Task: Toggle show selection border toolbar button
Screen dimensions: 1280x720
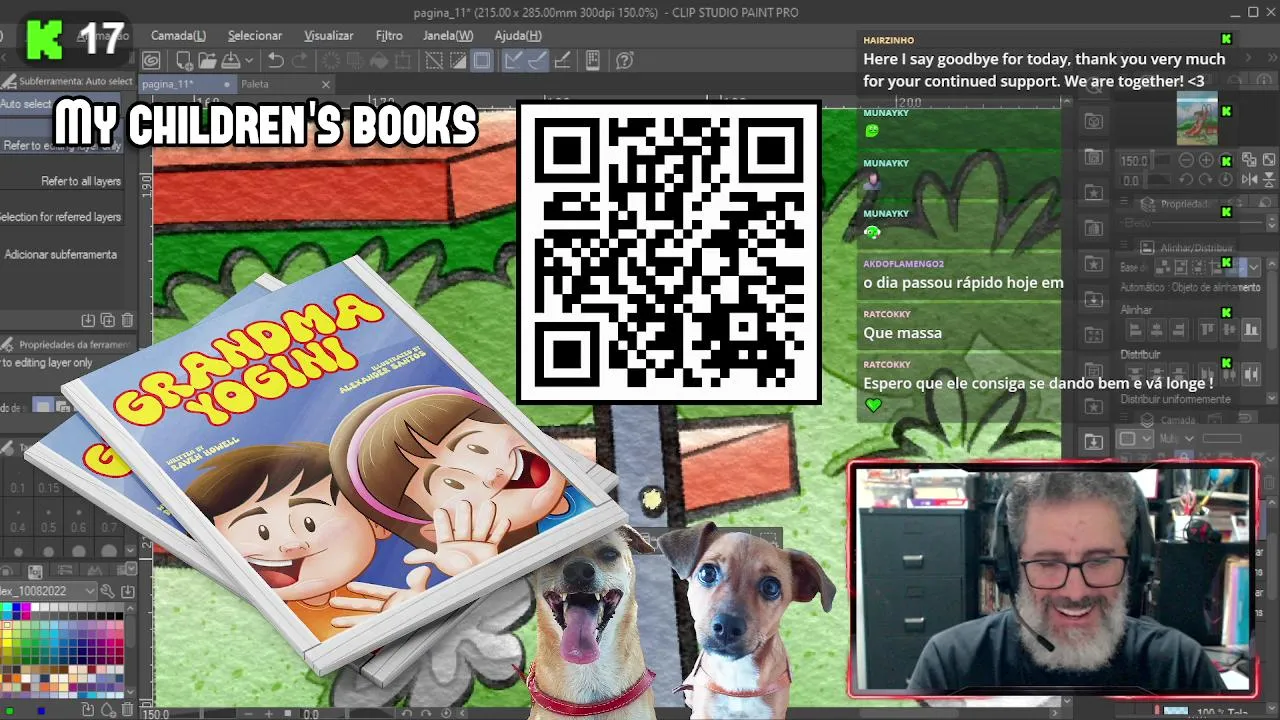Action: 482,61
